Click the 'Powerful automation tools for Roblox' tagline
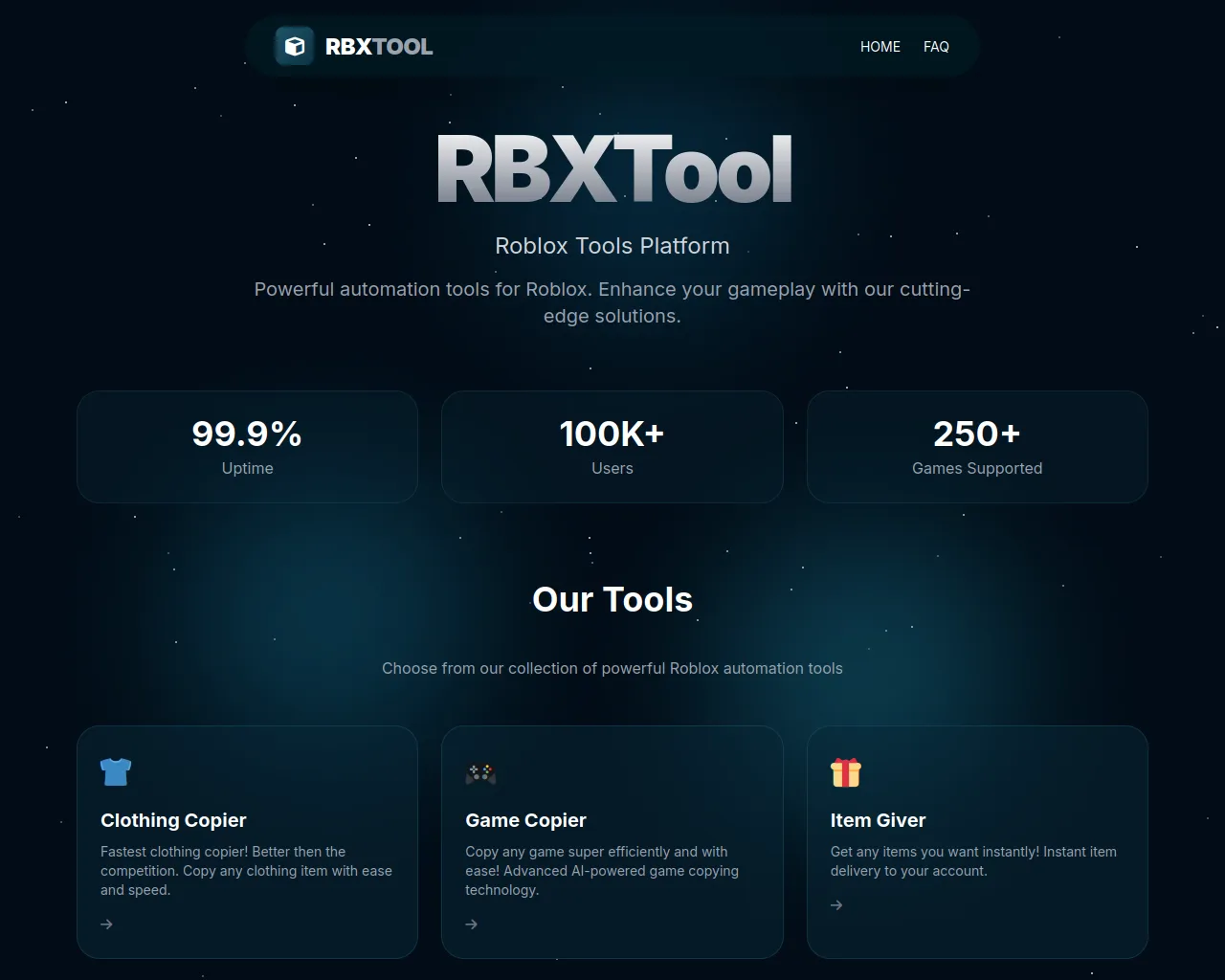 [x=612, y=302]
